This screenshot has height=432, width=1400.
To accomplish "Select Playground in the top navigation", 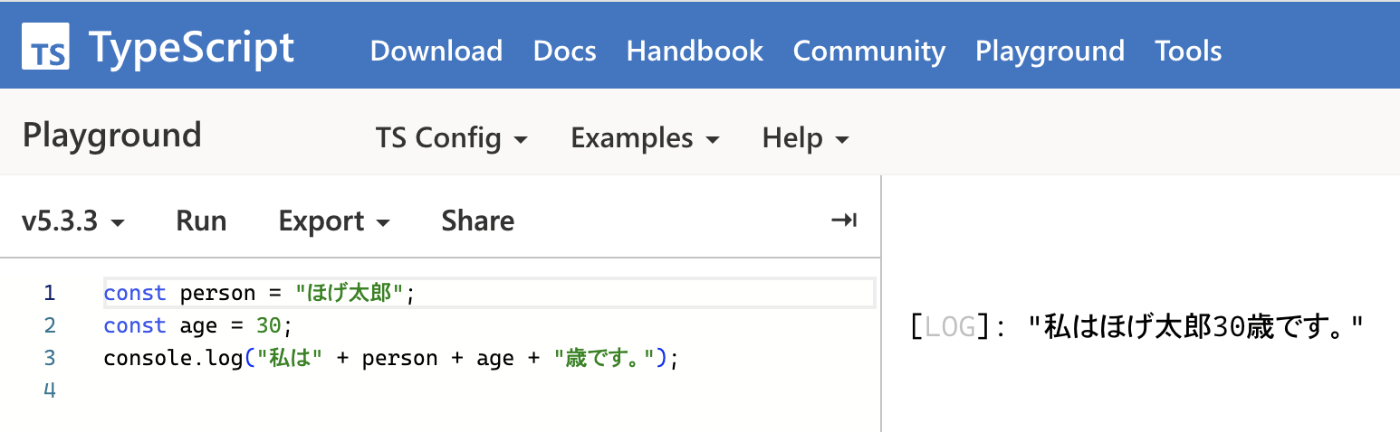I will [x=1050, y=51].
